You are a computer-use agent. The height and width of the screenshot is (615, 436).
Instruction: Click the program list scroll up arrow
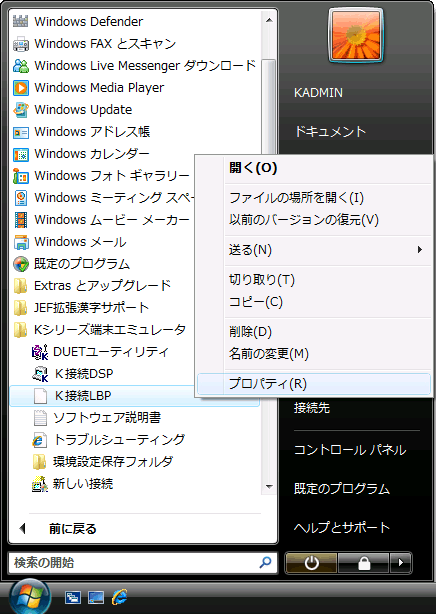point(269,20)
